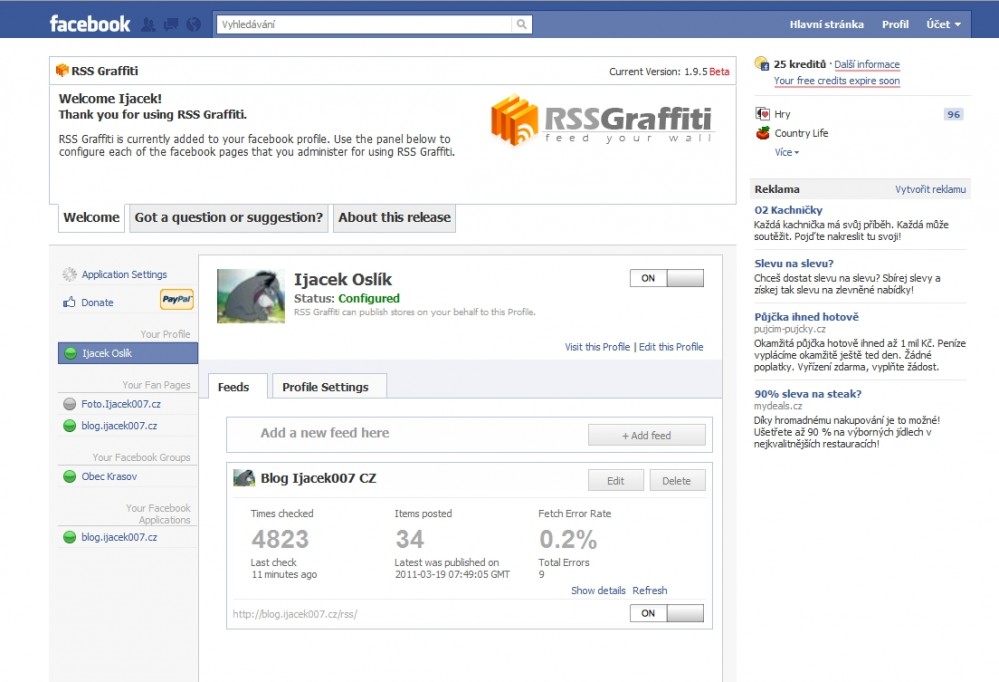Viewport: 999px width, 682px height.
Task: Click the Vyhledávání search field
Action: click(x=365, y=24)
